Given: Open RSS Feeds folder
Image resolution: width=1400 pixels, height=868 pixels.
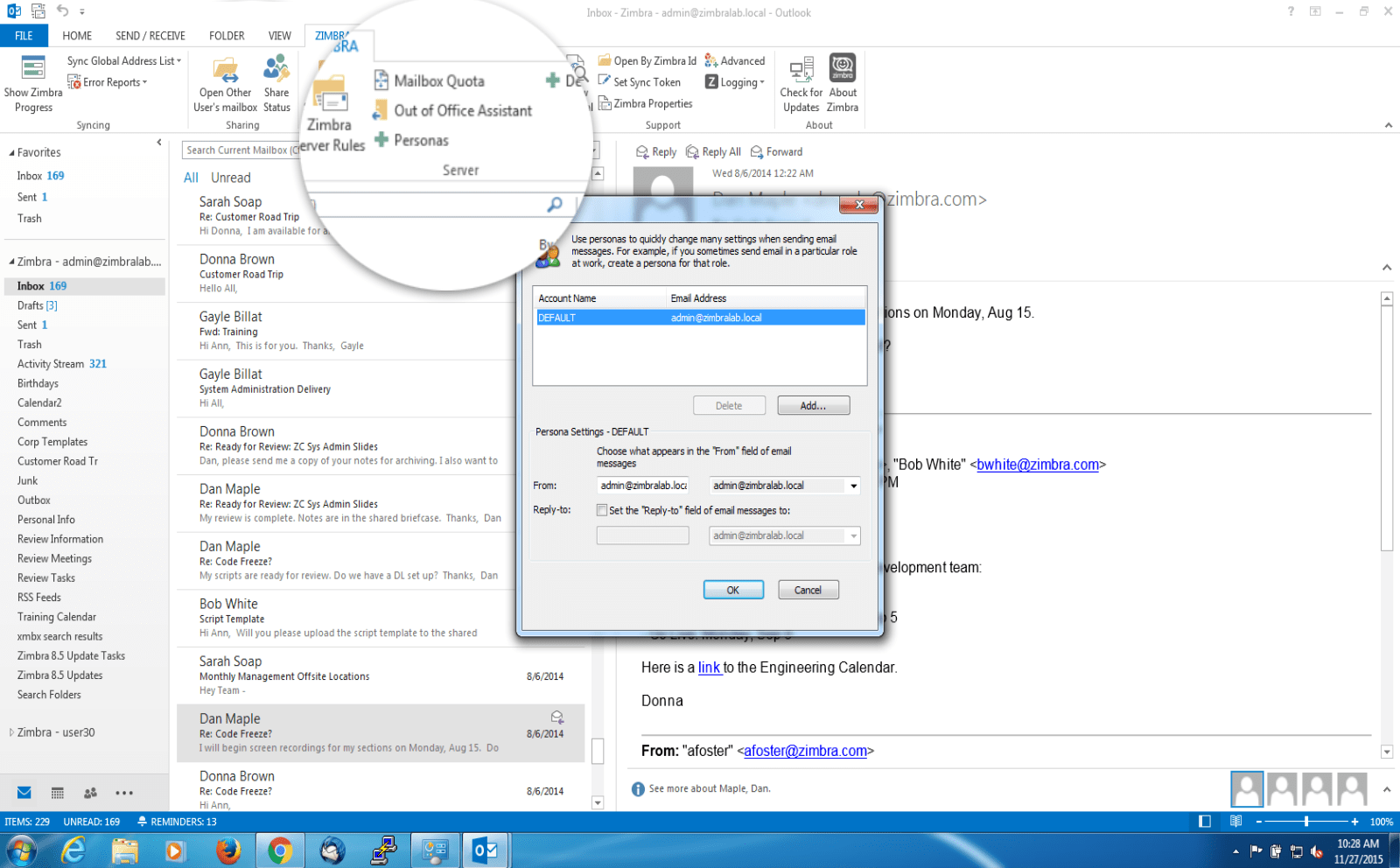Looking at the screenshot, I should tap(39, 598).
